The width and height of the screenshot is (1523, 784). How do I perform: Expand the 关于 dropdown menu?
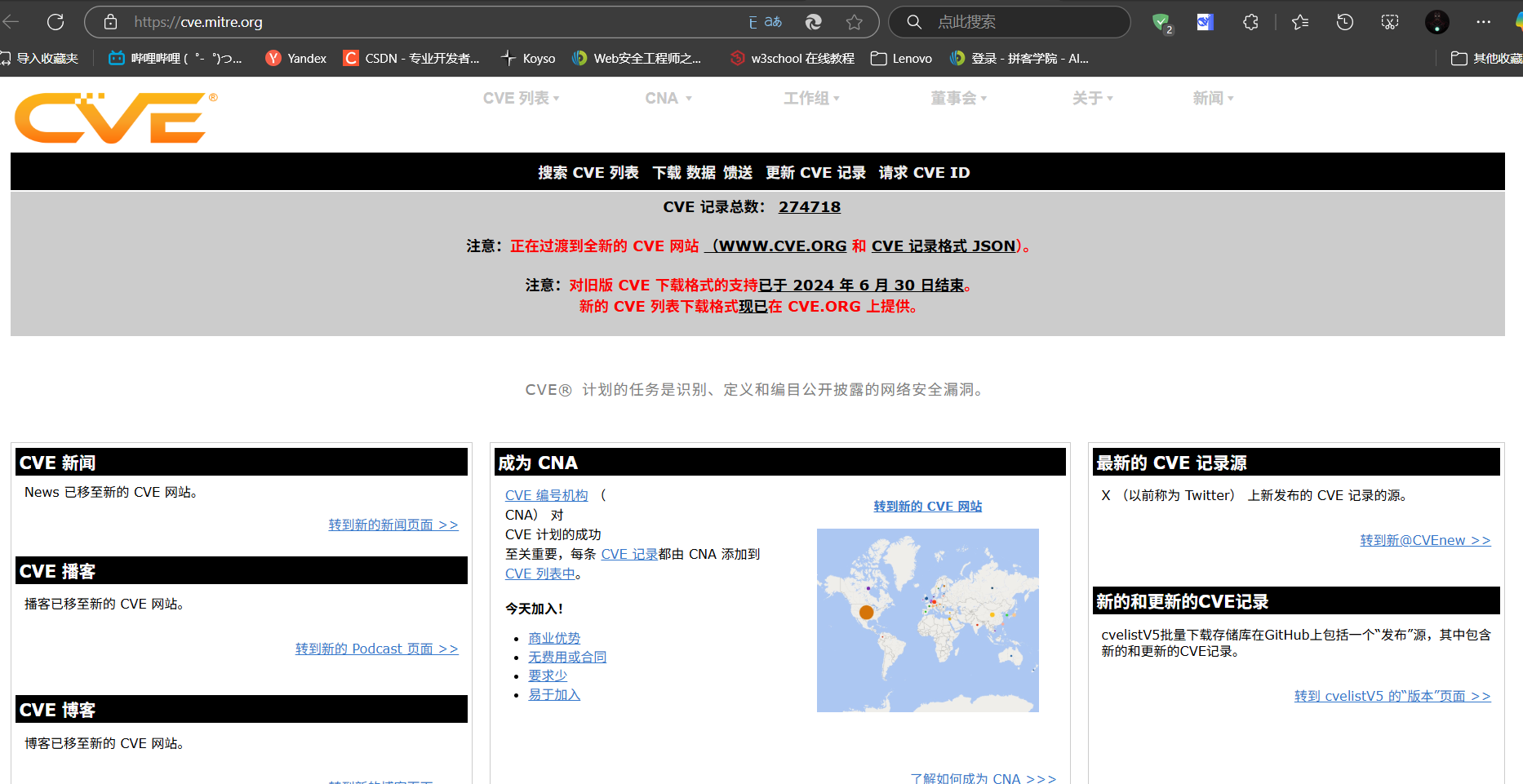[1092, 98]
